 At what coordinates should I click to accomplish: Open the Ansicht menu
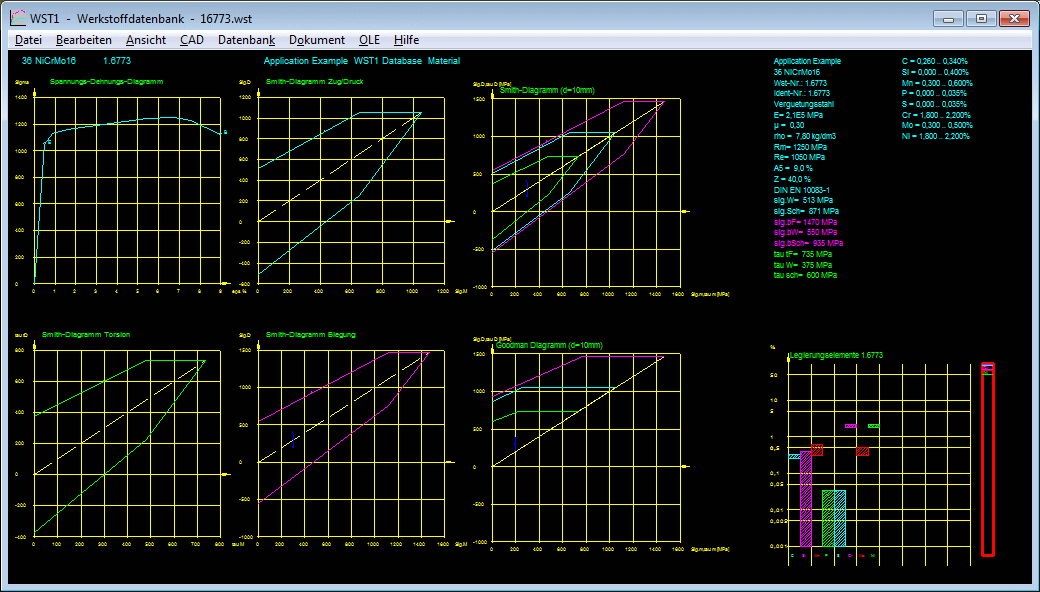pos(146,40)
